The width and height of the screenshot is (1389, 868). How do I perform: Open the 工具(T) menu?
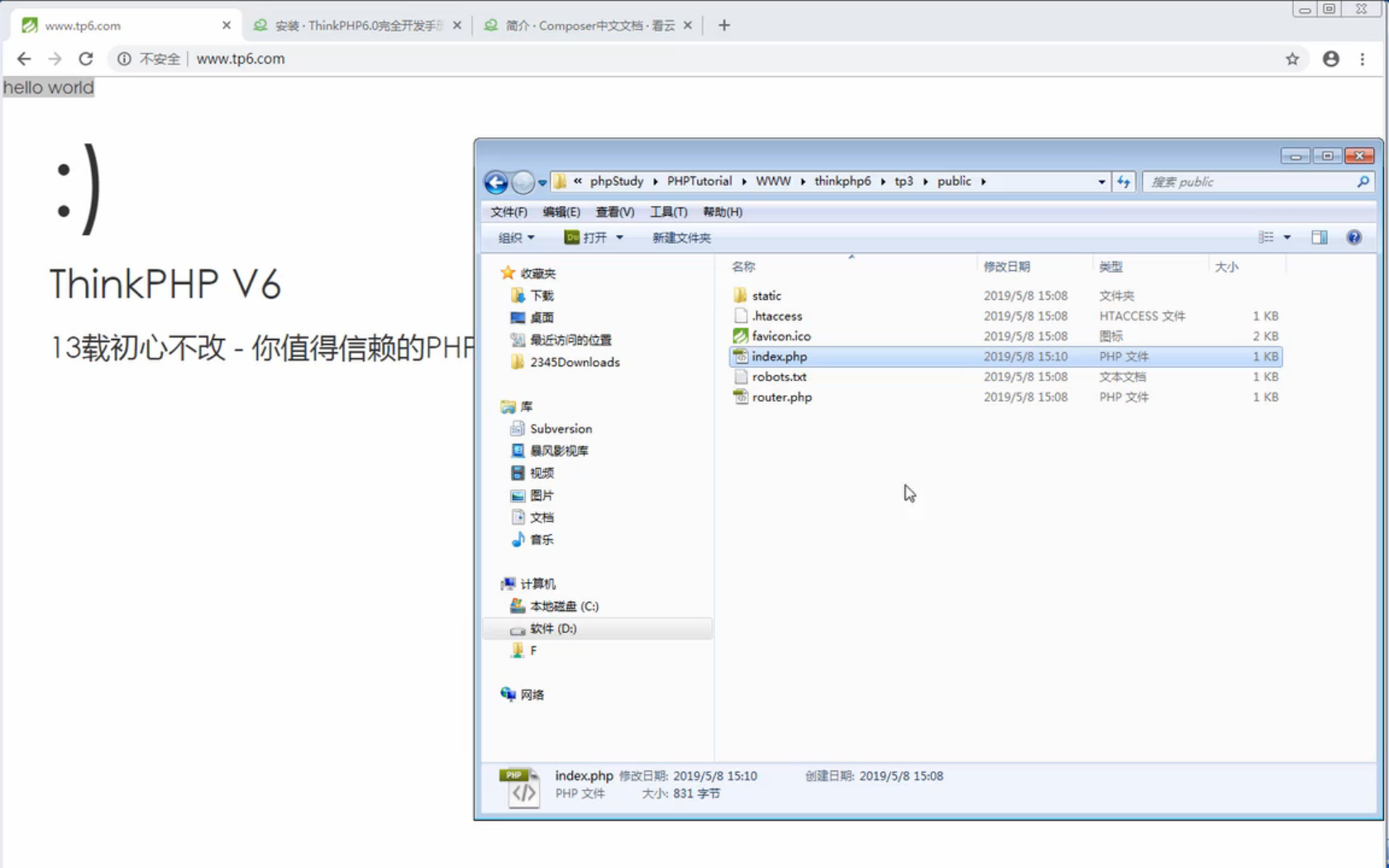(x=668, y=212)
